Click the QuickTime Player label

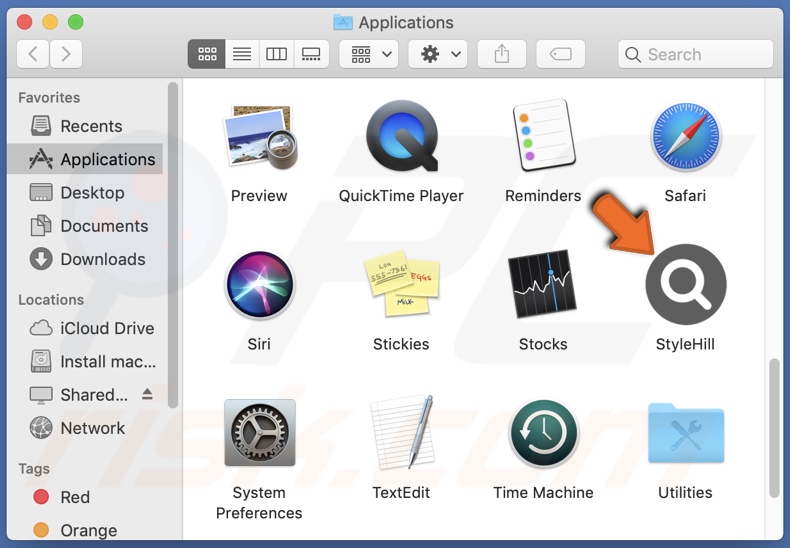pyautogui.click(x=401, y=195)
